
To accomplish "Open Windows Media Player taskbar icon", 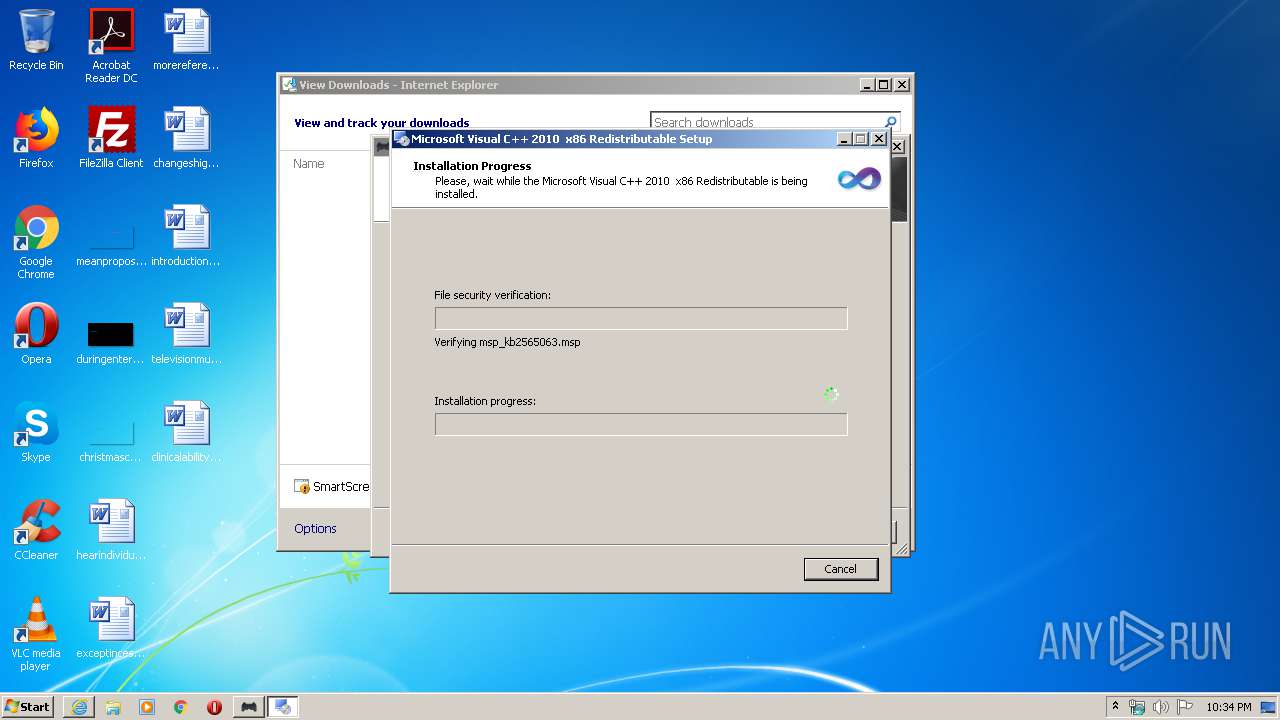I will tap(147, 707).
